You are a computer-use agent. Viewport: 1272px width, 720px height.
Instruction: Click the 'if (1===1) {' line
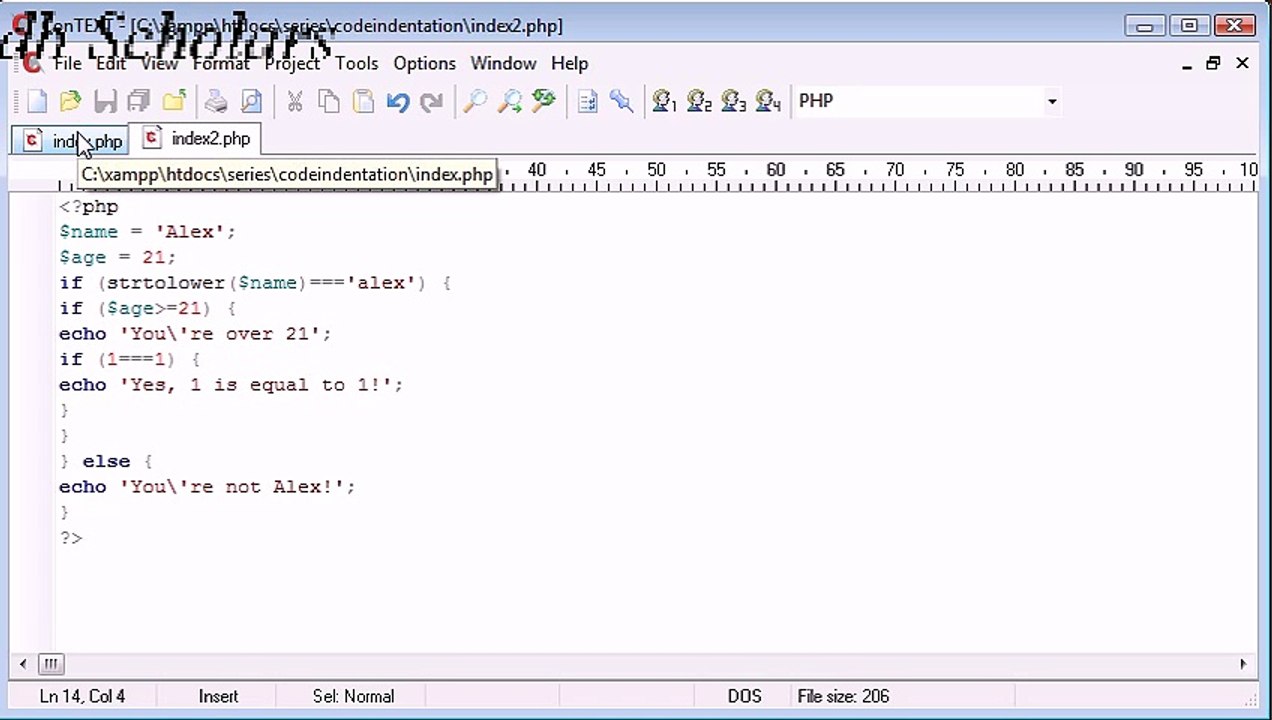(x=129, y=360)
